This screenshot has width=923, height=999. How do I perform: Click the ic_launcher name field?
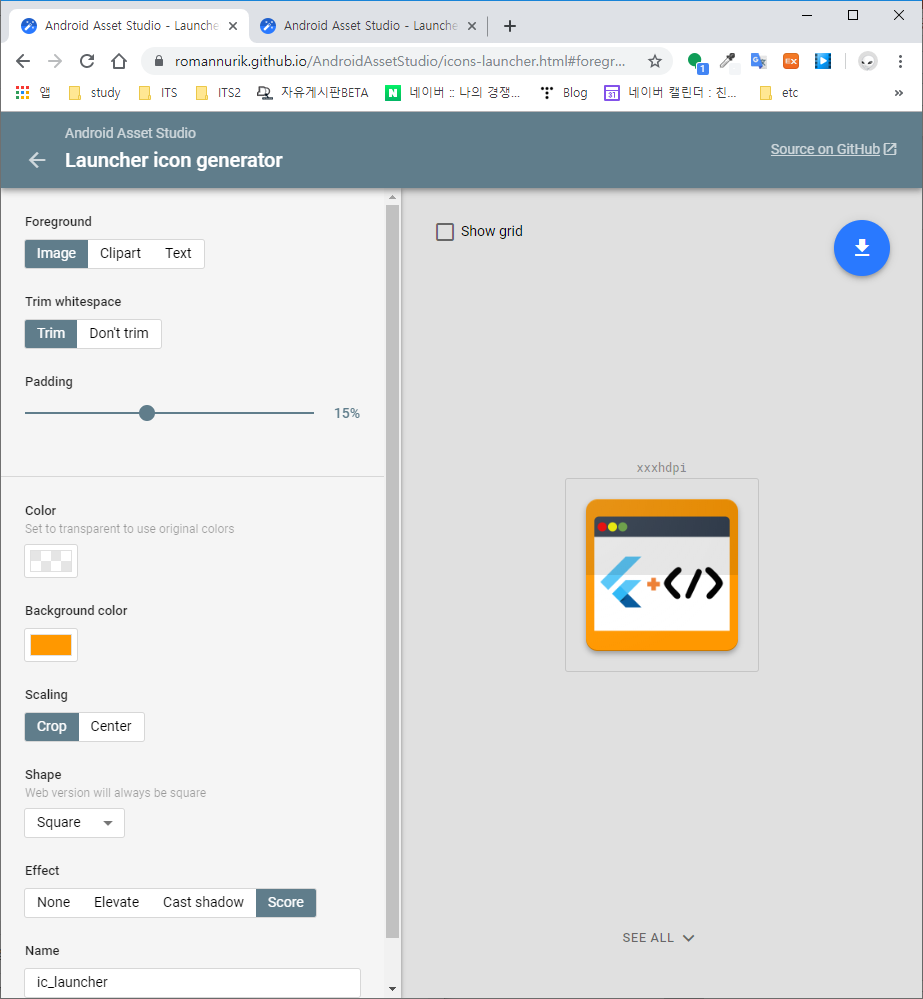pos(192,982)
